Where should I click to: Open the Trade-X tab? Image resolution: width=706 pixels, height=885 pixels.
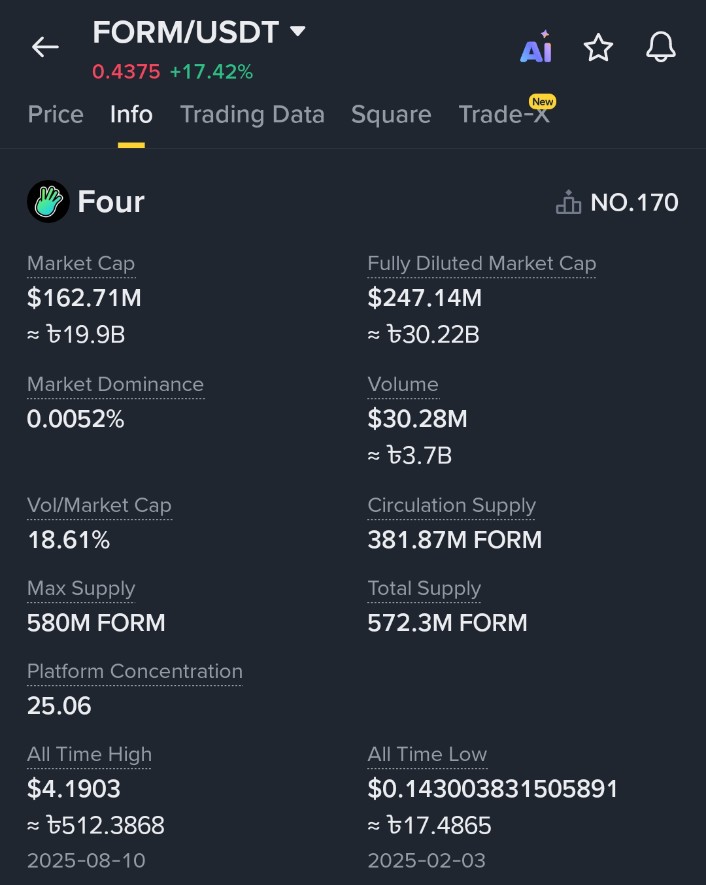pyautogui.click(x=504, y=114)
